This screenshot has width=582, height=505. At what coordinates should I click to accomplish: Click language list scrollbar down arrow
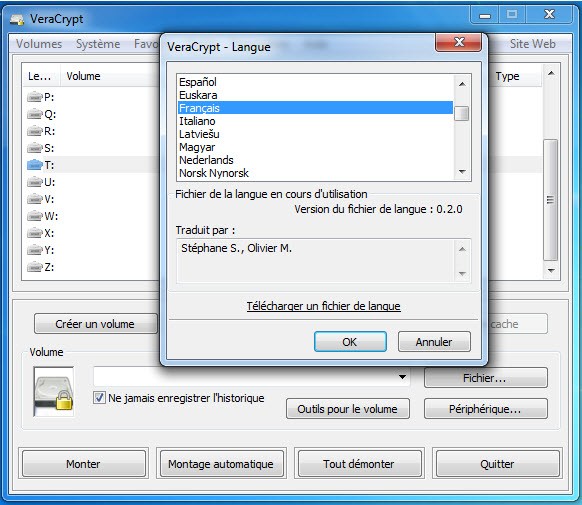(x=462, y=171)
